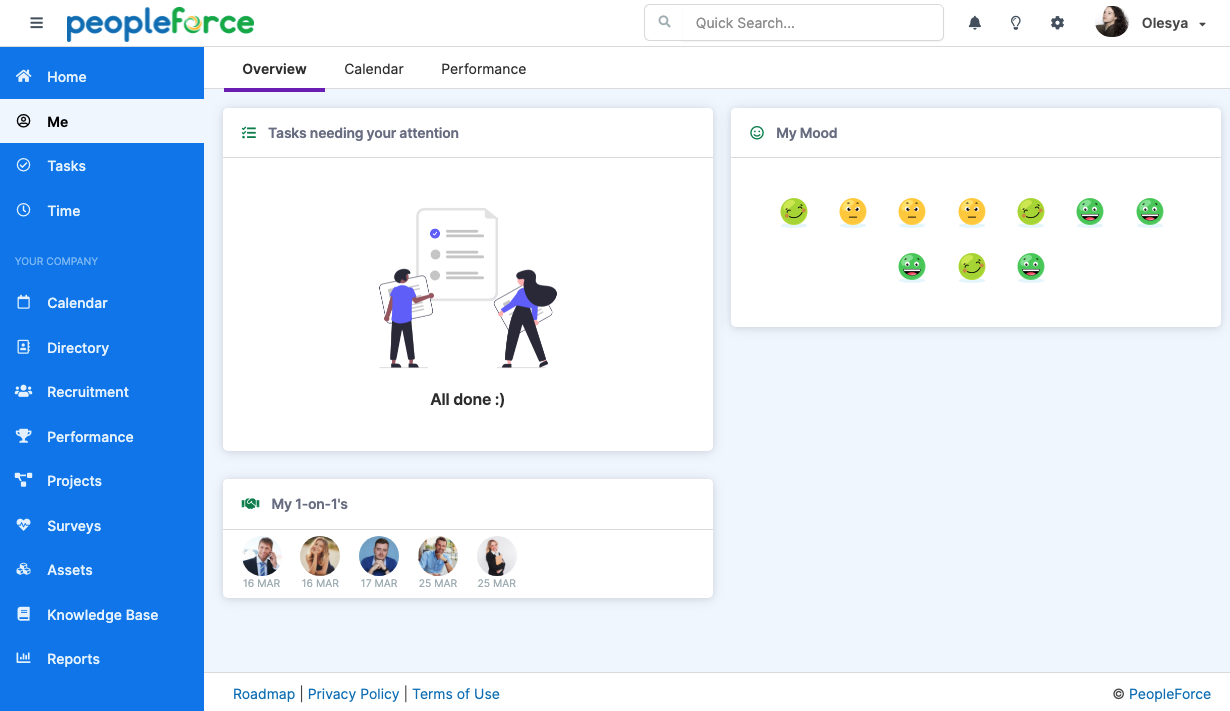Image resolution: width=1230 pixels, height=711 pixels.
Task: Open the blonde woman's 16 MAR 1-on-1
Action: click(x=320, y=556)
